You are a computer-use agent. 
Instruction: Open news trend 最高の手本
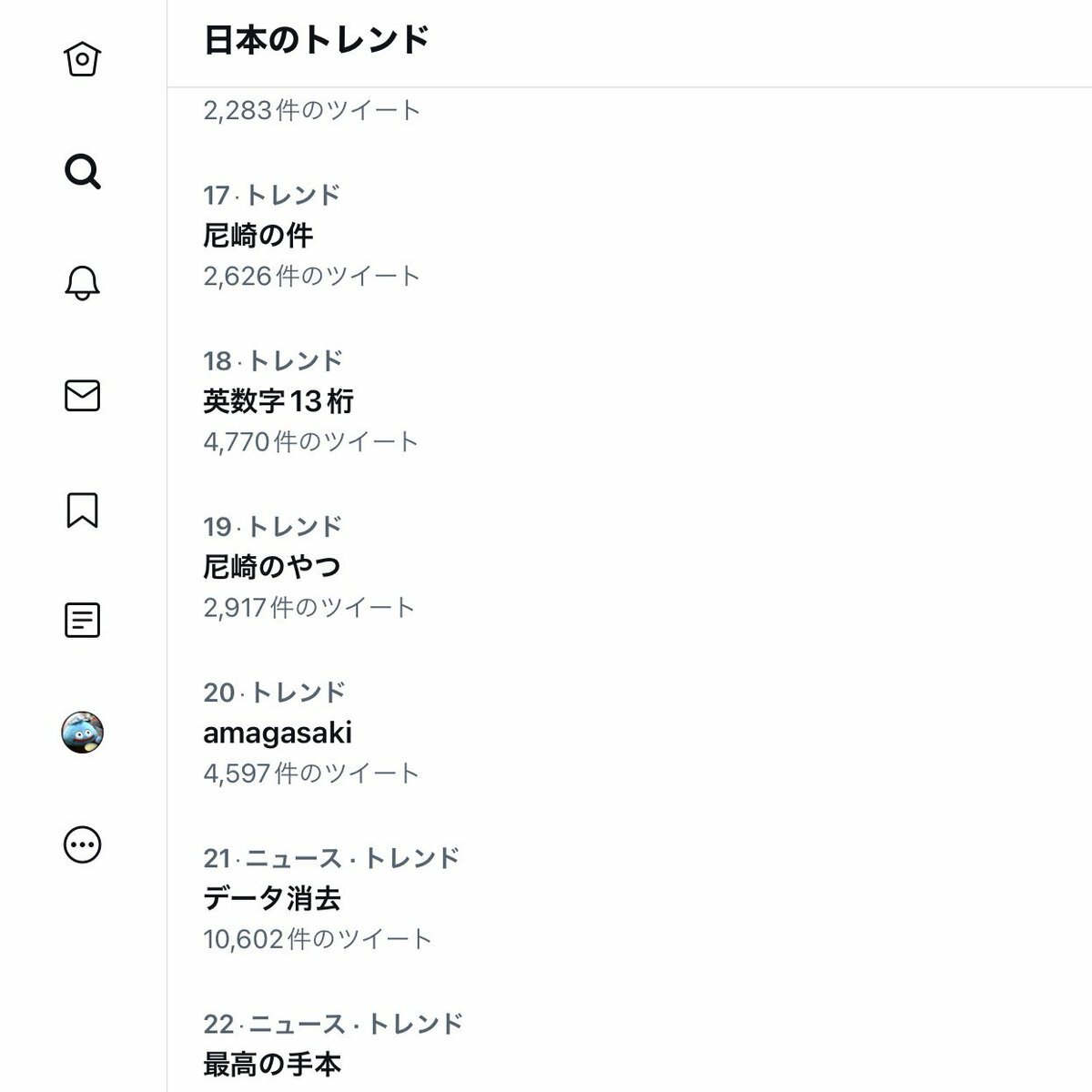coord(272,1064)
